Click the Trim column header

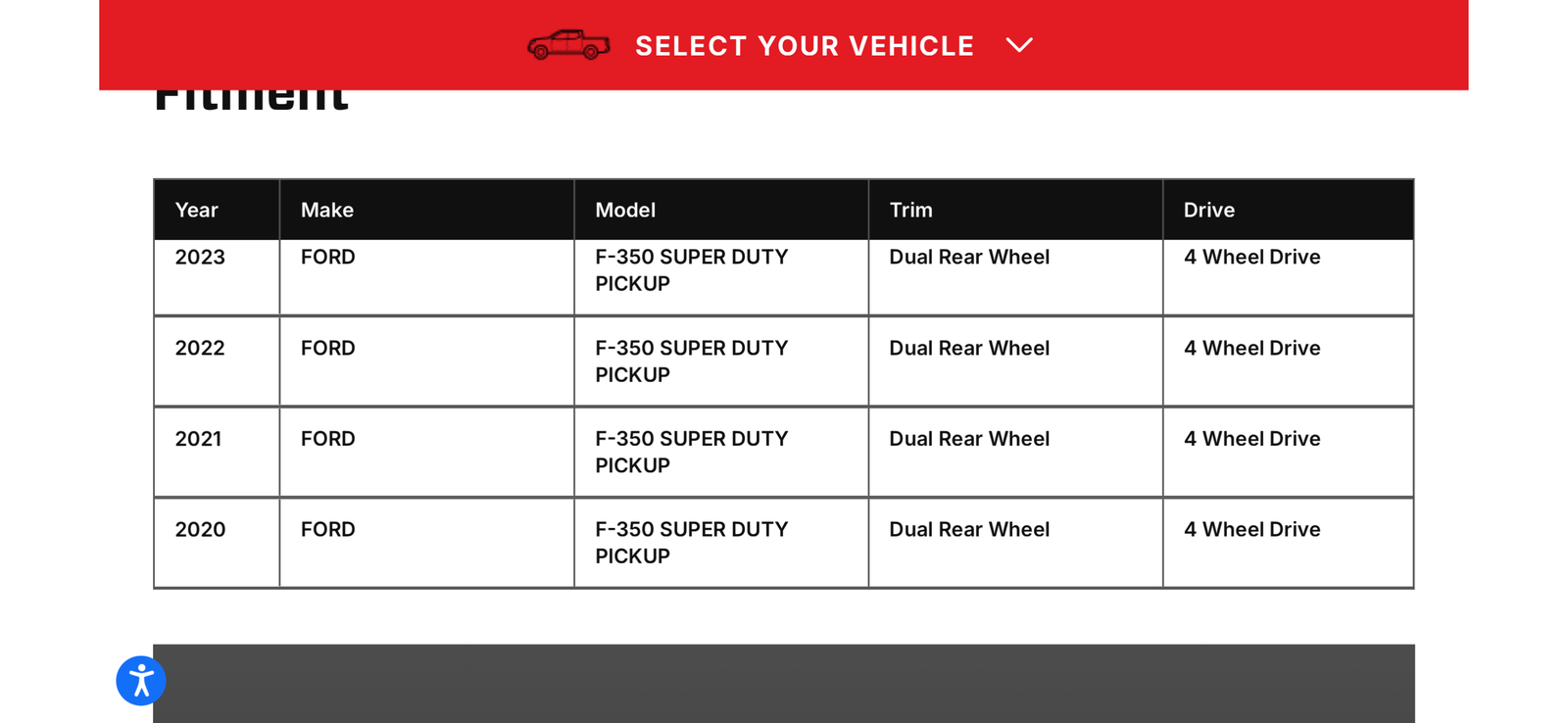[x=910, y=210]
